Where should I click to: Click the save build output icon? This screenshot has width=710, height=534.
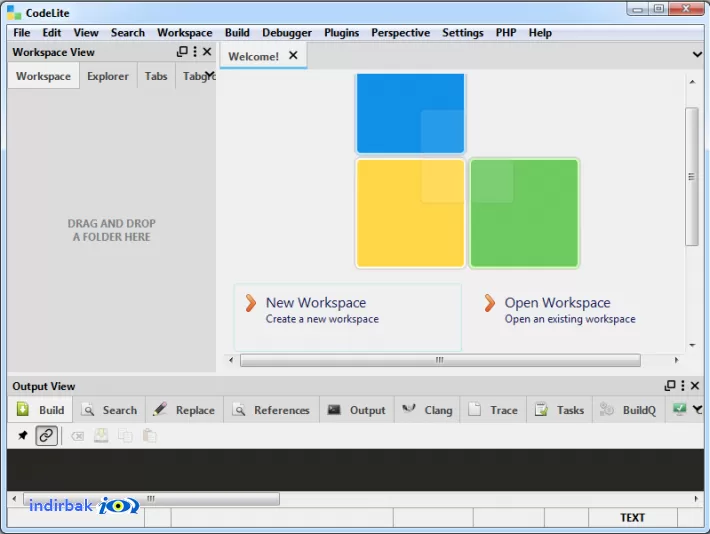coord(101,436)
